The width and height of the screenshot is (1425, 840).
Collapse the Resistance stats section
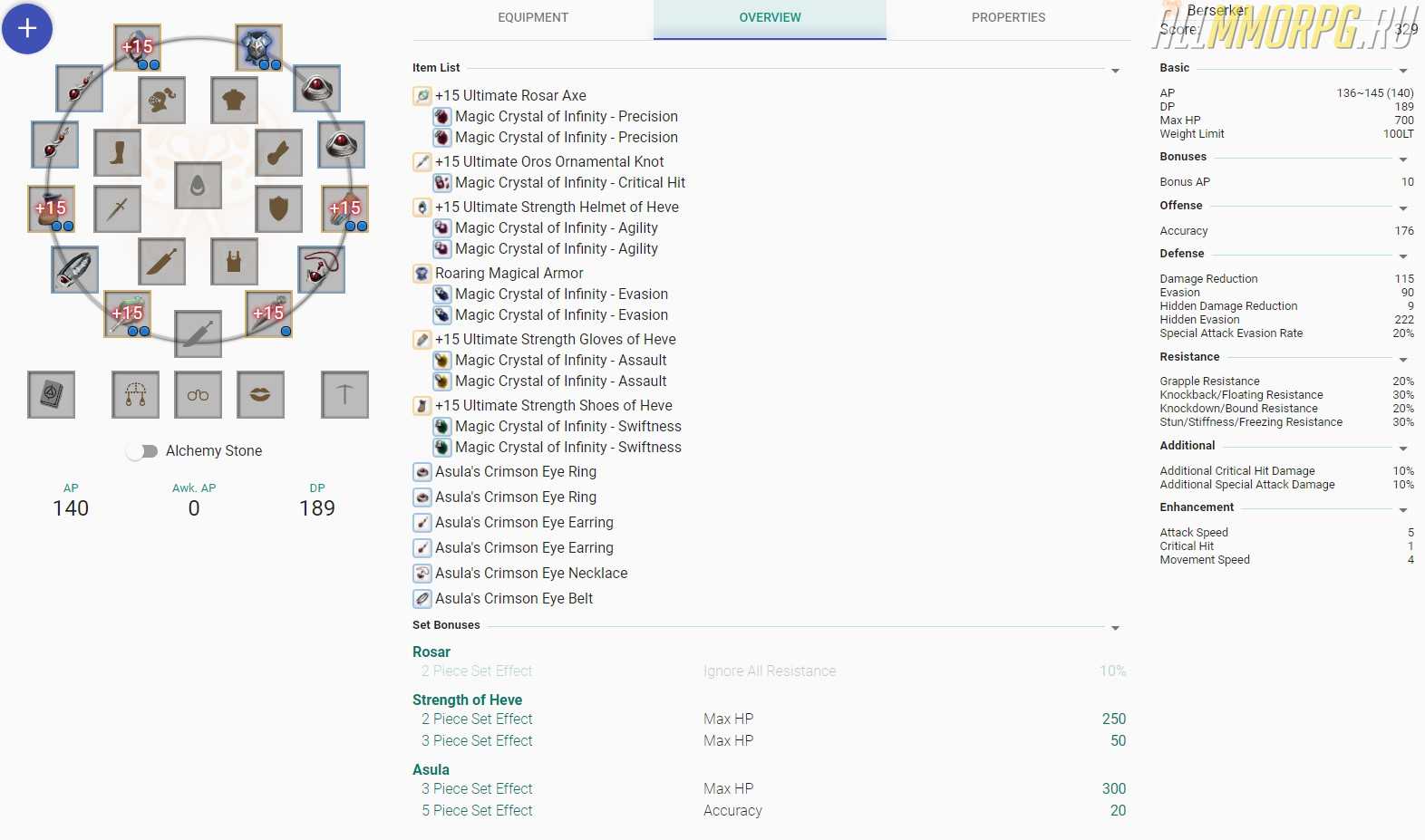(x=1402, y=360)
